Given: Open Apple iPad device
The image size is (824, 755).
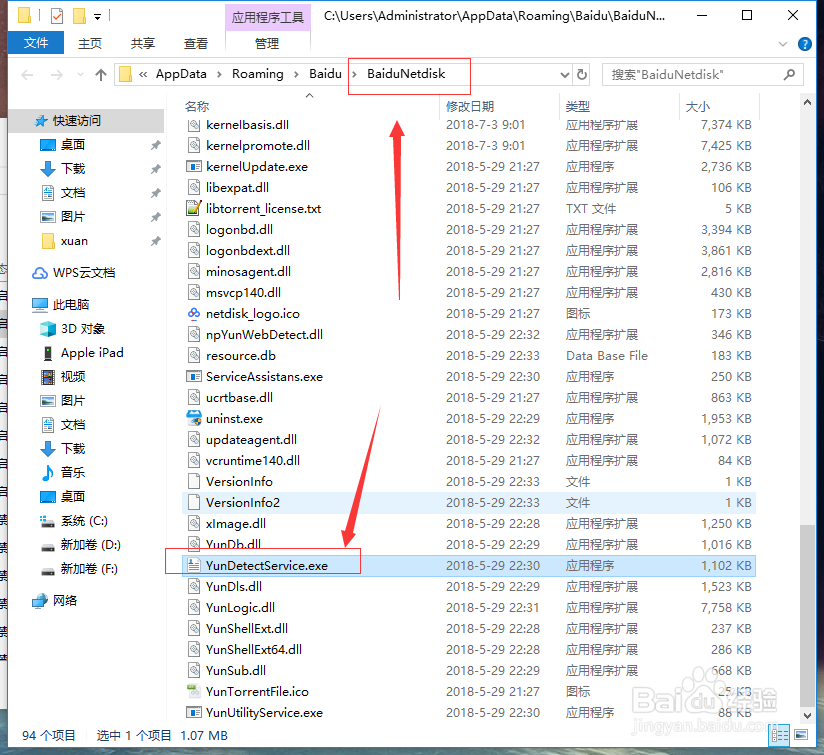Looking at the screenshot, I should (x=92, y=353).
